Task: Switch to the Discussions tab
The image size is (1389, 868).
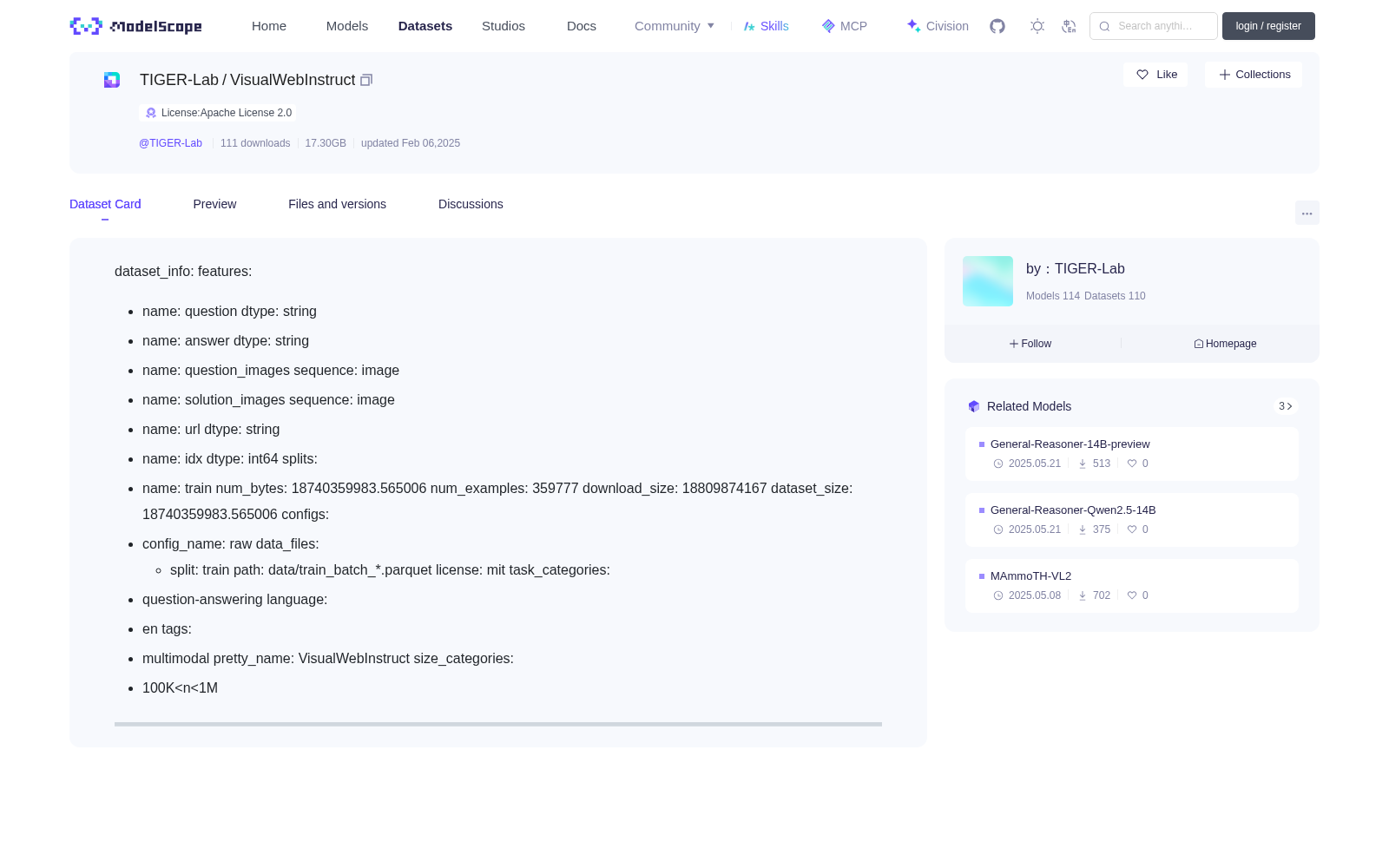Action: tap(471, 204)
